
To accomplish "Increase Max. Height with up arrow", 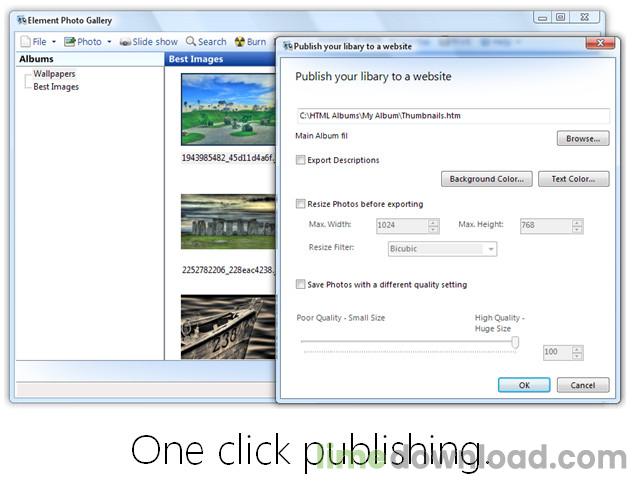I will click(x=577, y=222).
